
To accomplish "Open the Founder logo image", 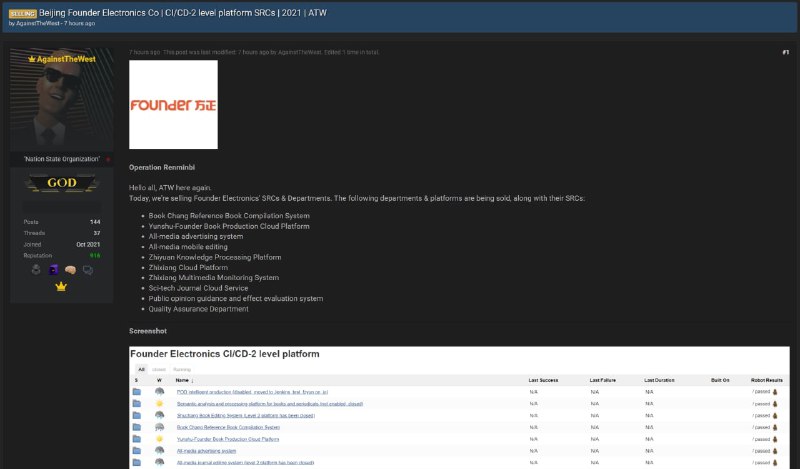I will (173, 105).
